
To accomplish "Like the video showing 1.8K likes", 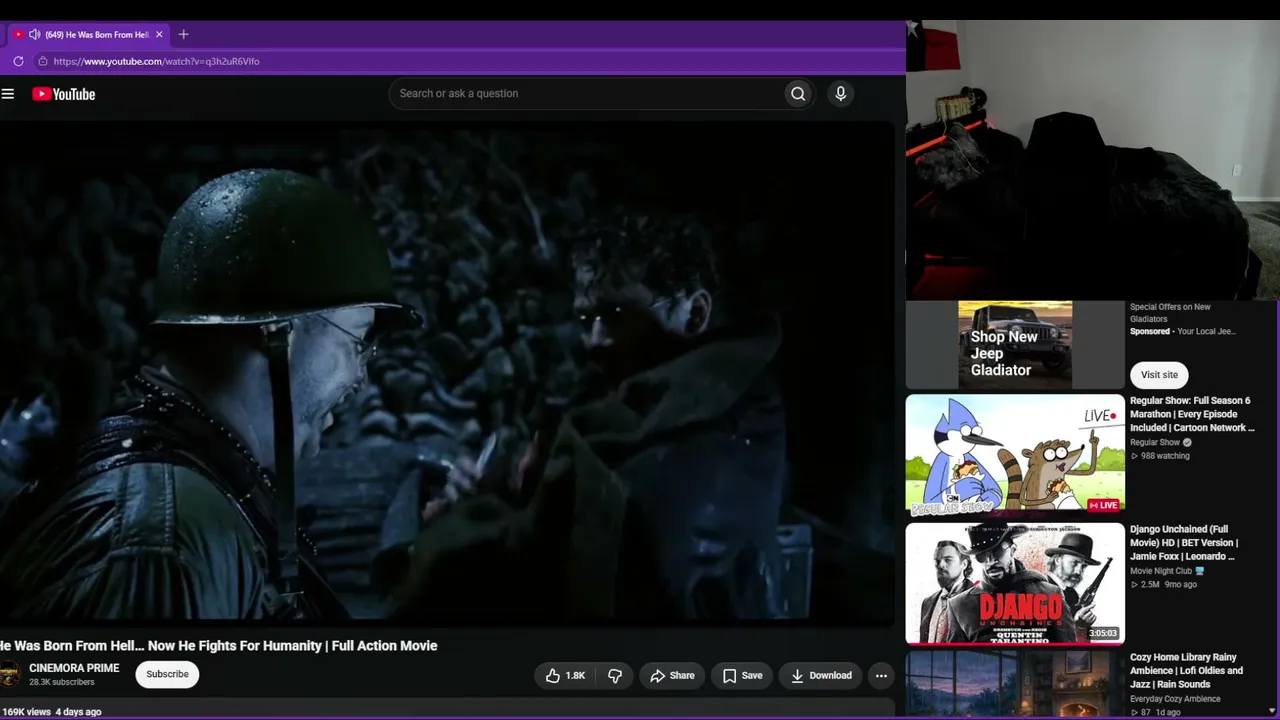I will 565,676.
